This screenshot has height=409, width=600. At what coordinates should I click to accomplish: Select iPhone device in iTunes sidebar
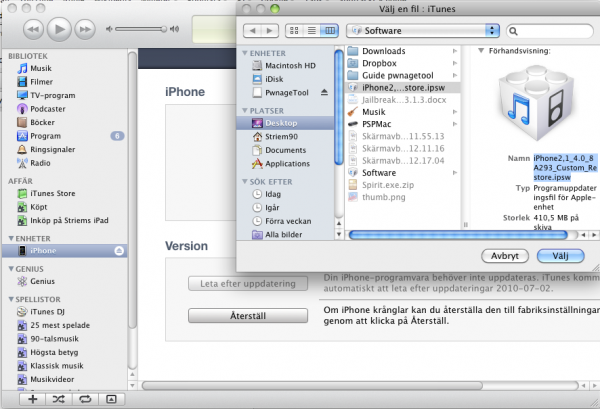[x=64, y=251]
